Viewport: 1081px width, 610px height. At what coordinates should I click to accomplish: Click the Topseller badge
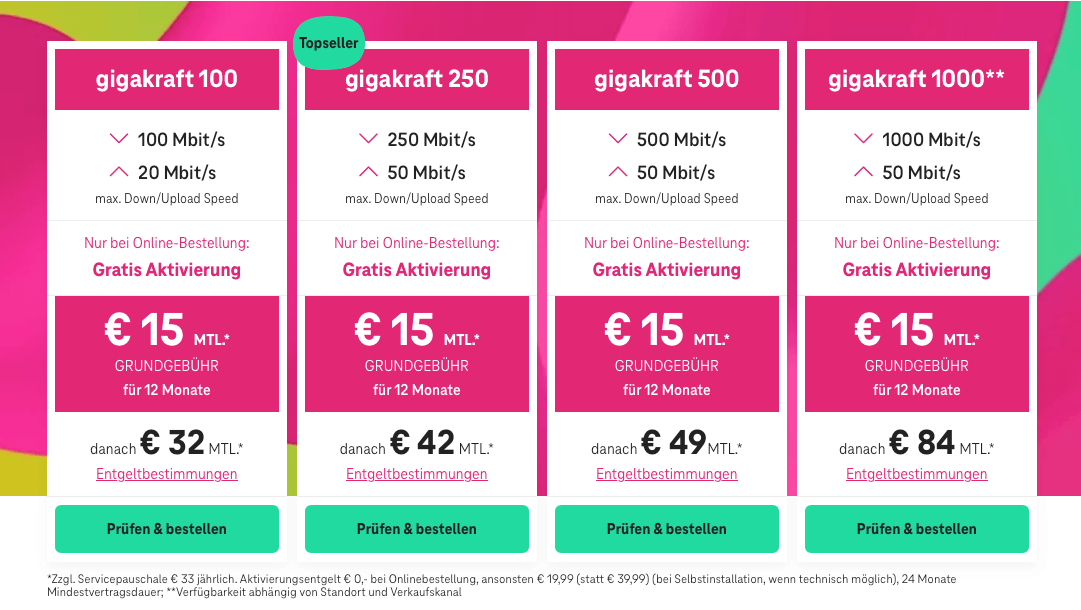328,43
